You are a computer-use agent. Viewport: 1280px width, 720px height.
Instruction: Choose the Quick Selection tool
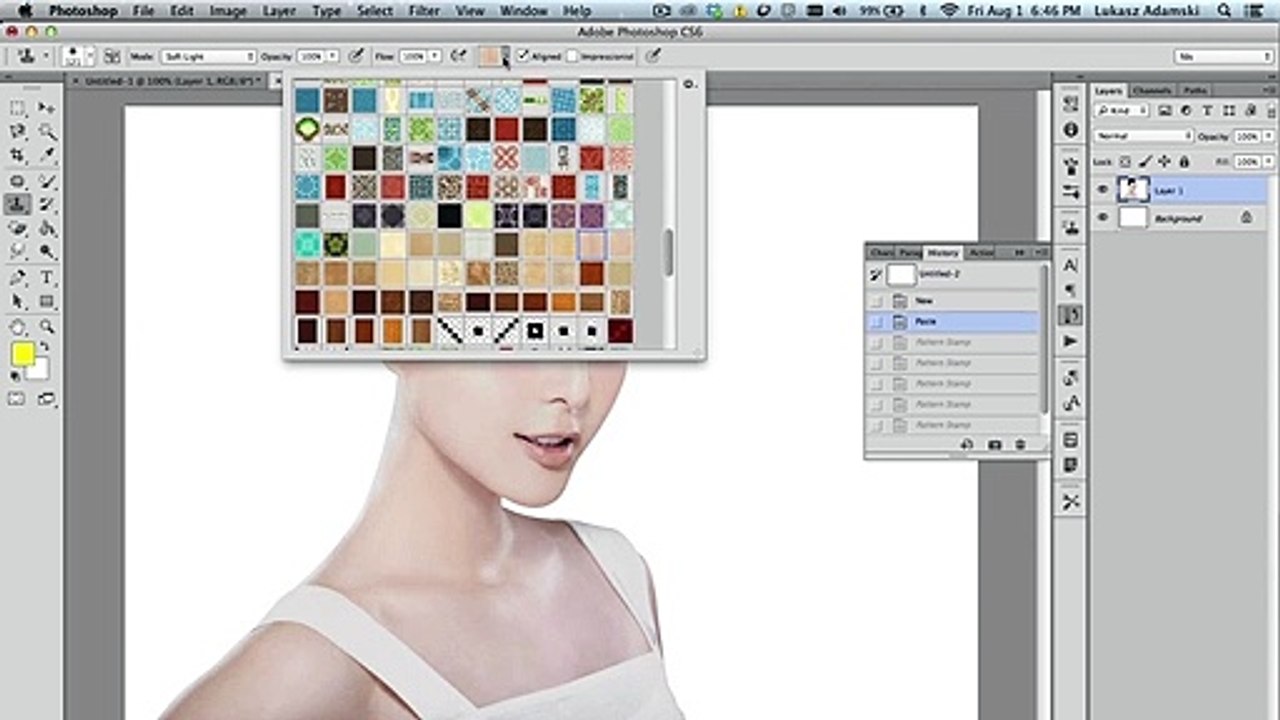tap(46, 132)
